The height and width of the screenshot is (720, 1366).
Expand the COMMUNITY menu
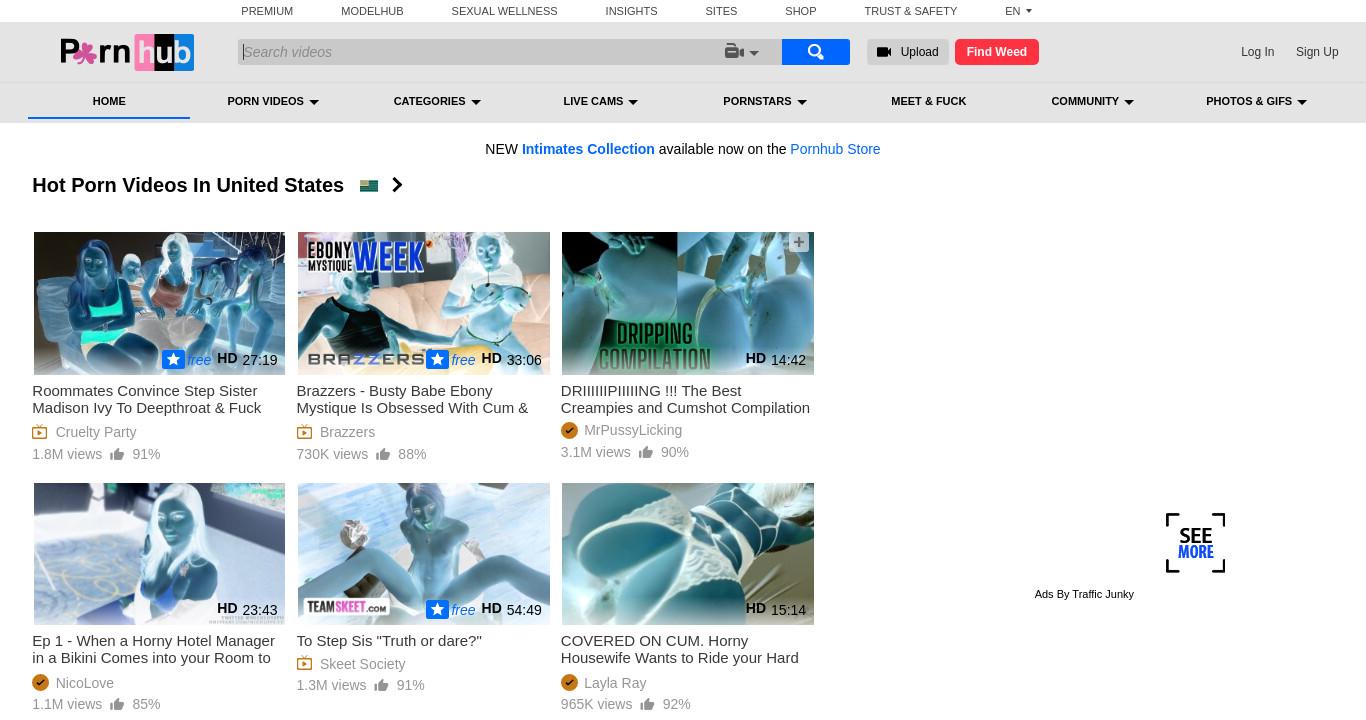pyautogui.click(x=1092, y=101)
